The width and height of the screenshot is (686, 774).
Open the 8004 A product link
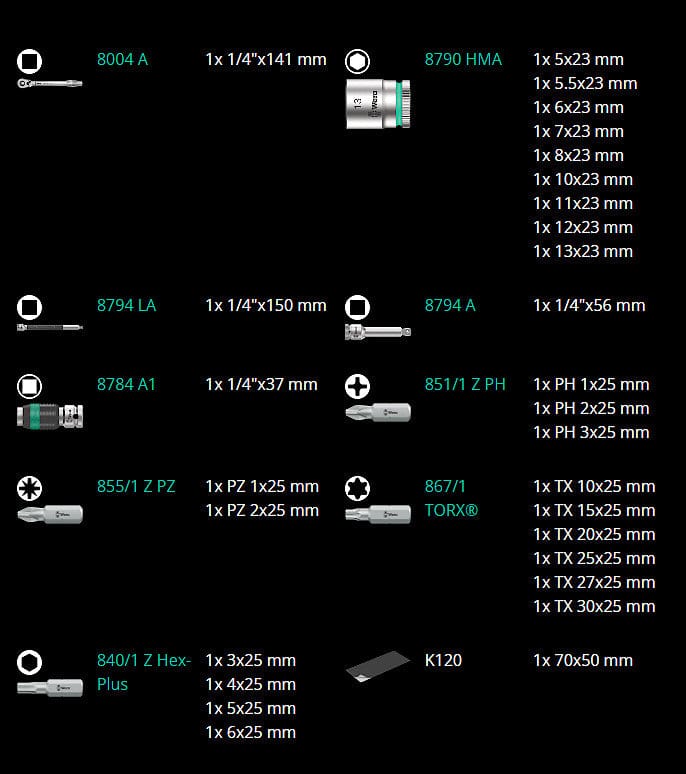(122, 59)
